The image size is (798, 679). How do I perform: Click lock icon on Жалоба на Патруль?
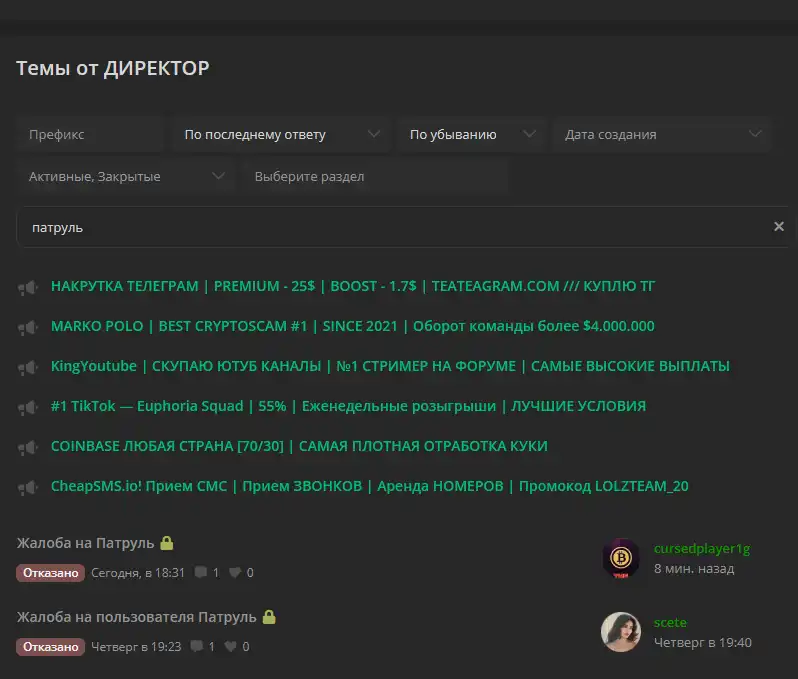click(x=167, y=543)
